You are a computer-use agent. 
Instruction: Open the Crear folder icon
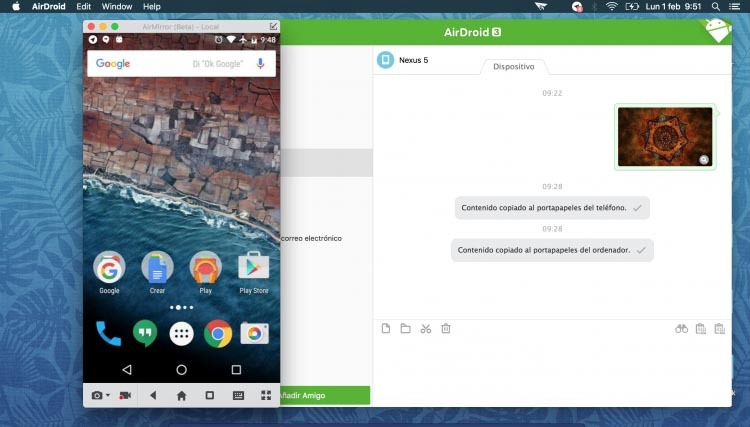pyautogui.click(x=157, y=268)
